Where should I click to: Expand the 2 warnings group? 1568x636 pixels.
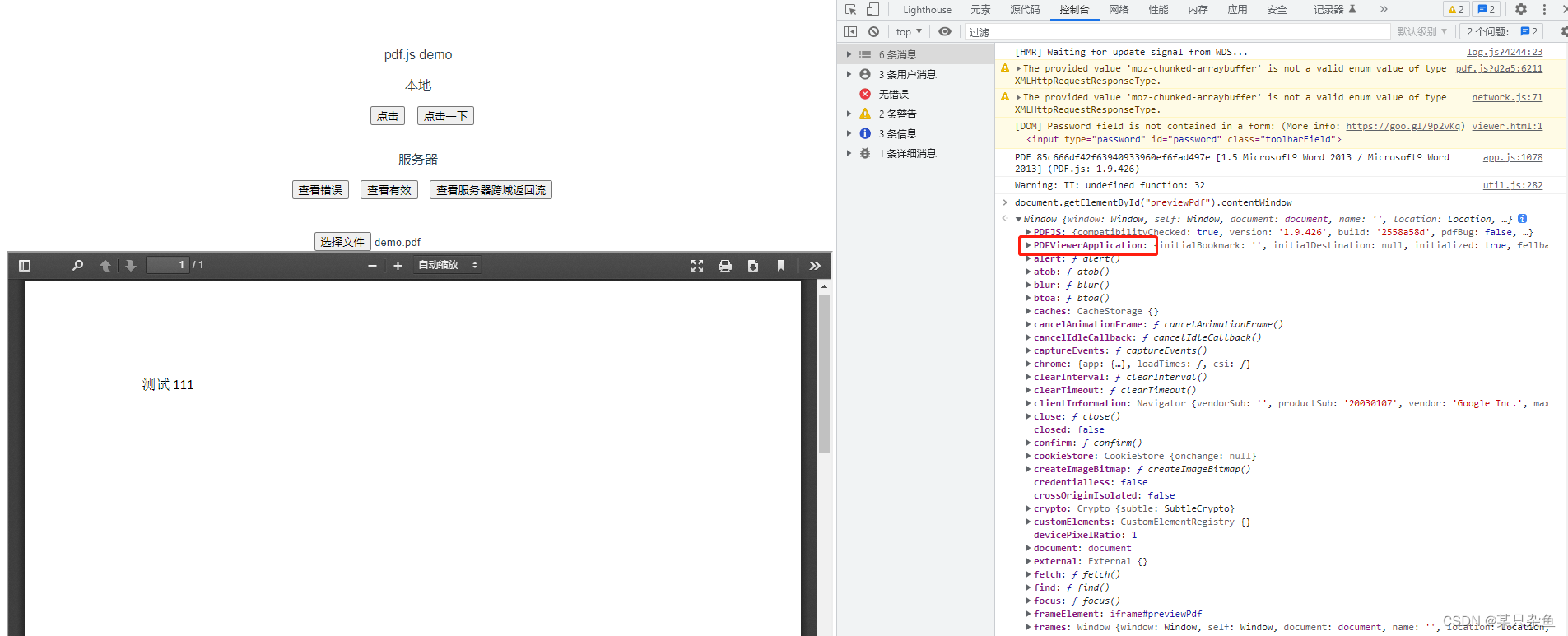click(x=849, y=114)
